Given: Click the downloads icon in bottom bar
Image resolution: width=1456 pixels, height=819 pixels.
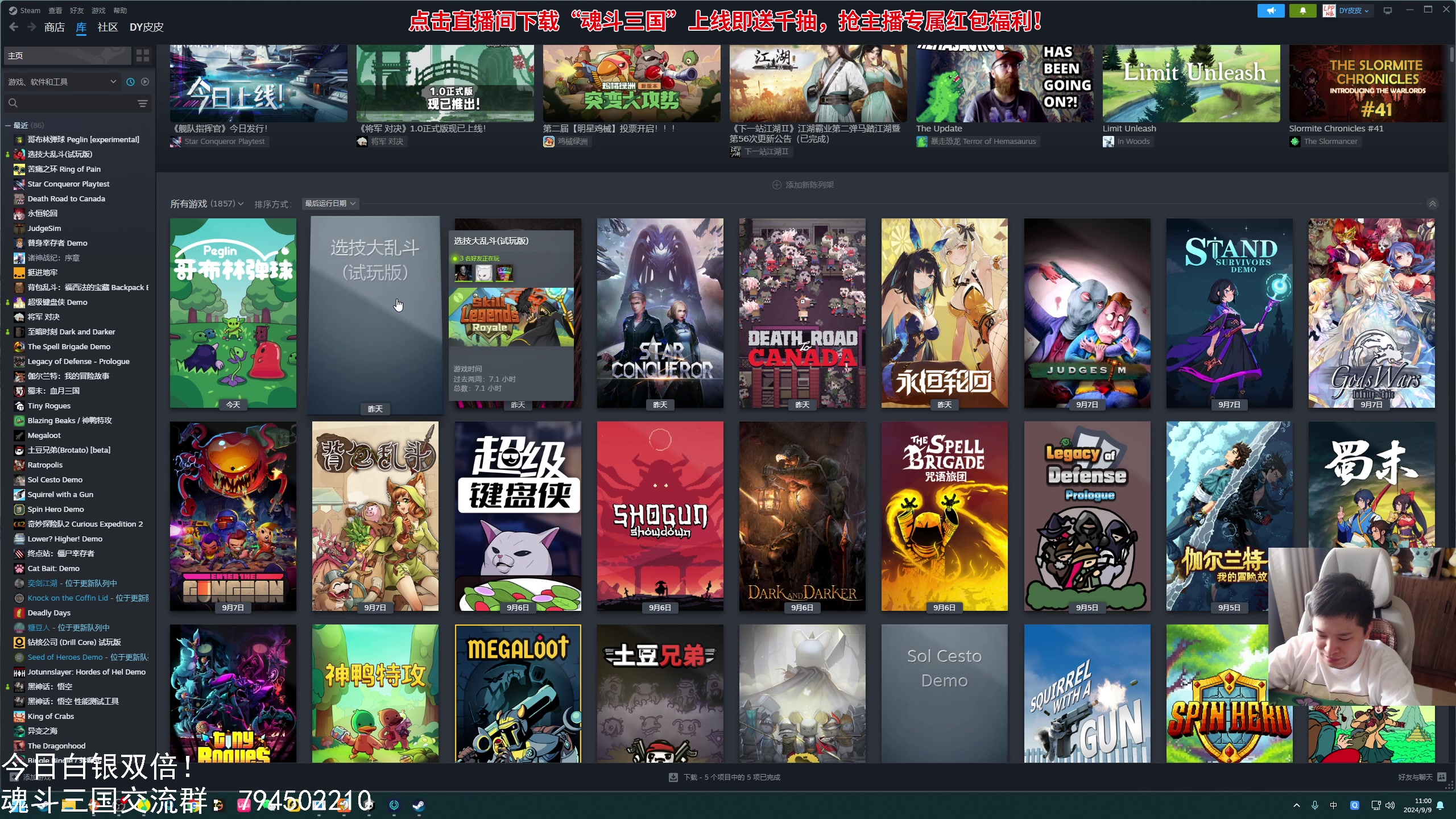Looking at the screenshot, I should point(673,777).
